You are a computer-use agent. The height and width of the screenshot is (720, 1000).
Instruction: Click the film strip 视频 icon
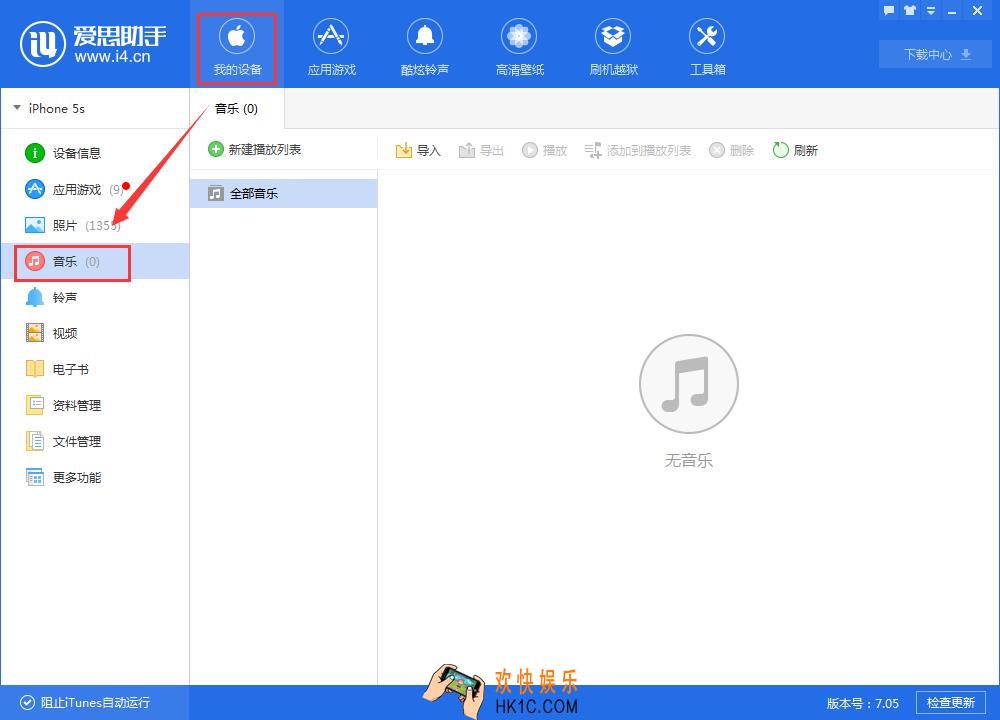point(34,333)
